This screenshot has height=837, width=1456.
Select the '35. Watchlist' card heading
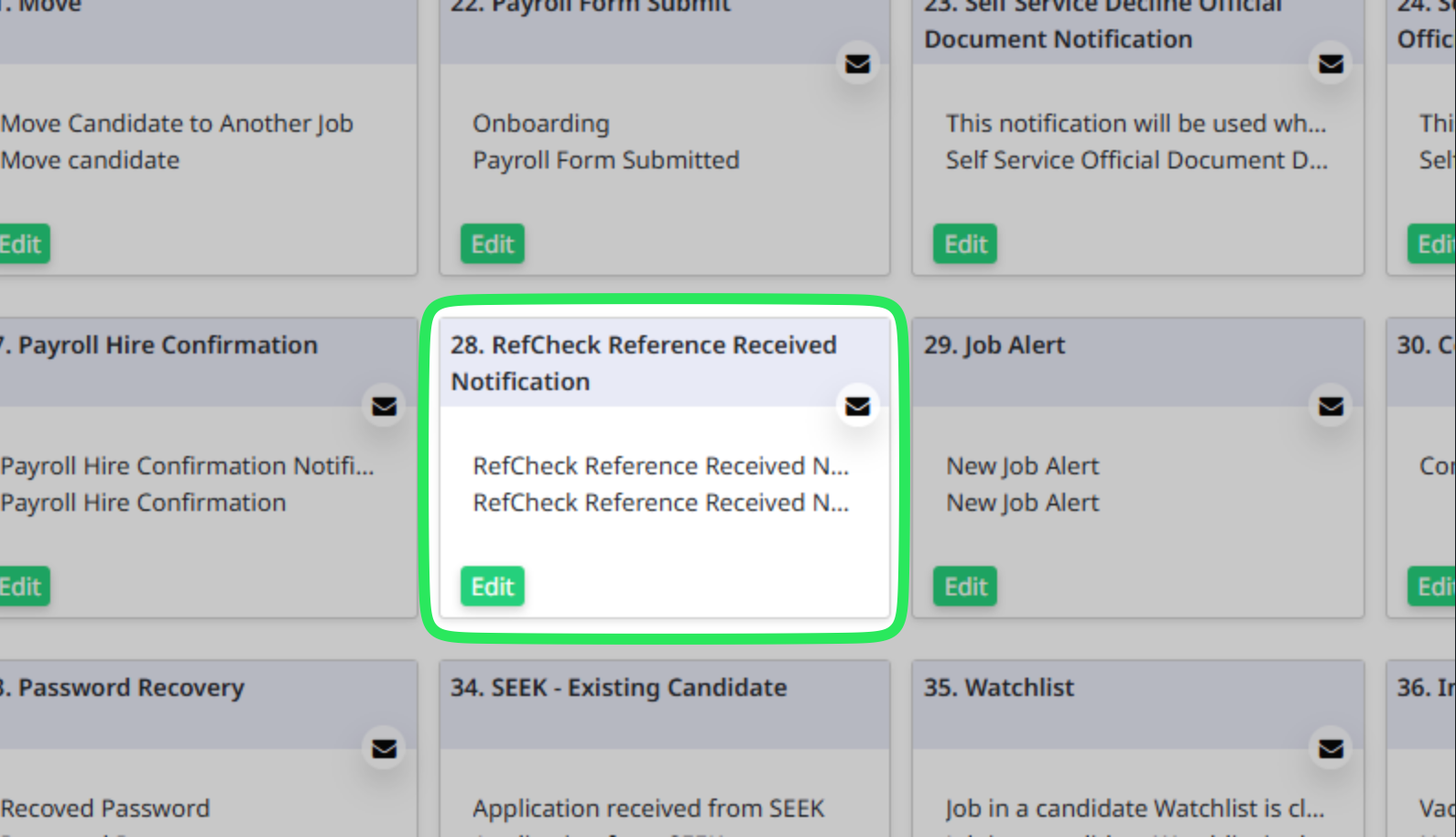(999, 688)
